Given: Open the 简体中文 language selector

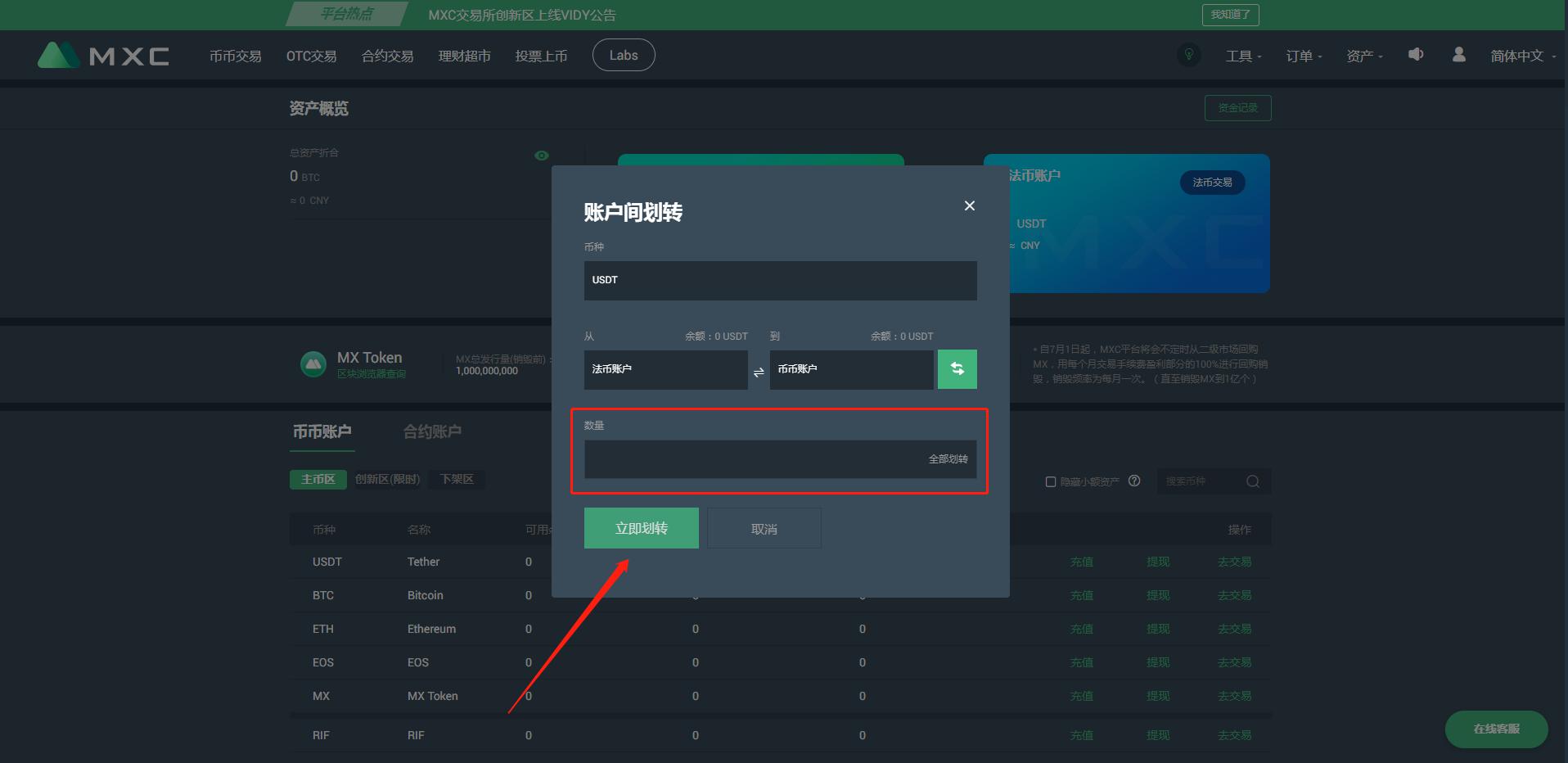Looking at the screenshot, I should pyautogui.click(x=1523, y=56).
